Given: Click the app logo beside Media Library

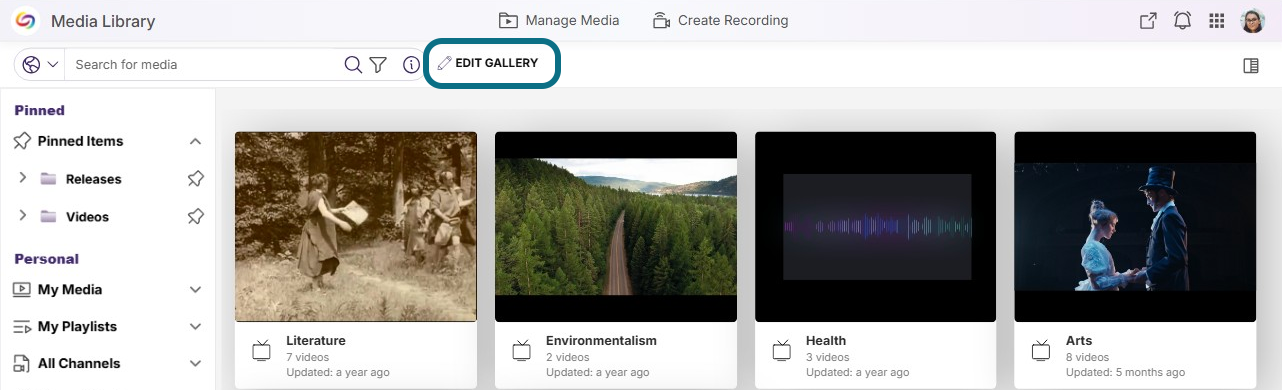Looking at the screenshot, I should 26,20.
